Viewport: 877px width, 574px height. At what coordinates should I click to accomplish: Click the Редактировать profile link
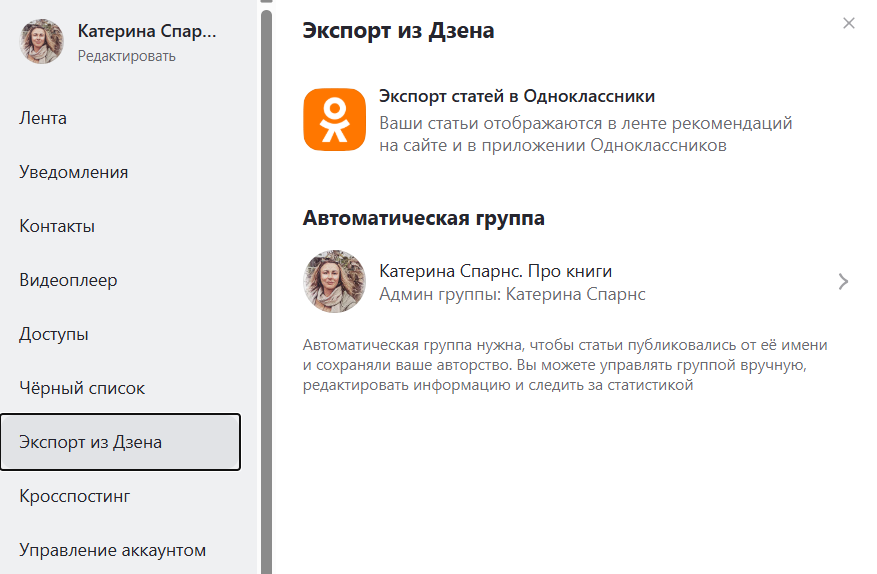(x=126, y=56)
